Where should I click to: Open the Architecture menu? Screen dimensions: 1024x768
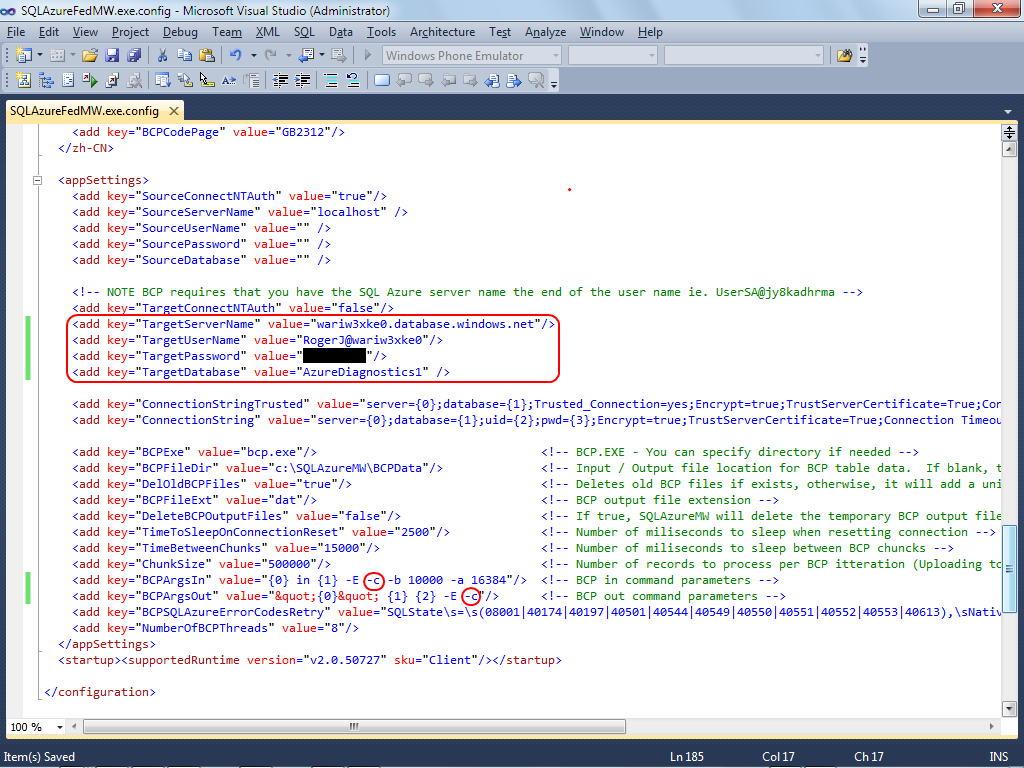(x=442, y=32)
